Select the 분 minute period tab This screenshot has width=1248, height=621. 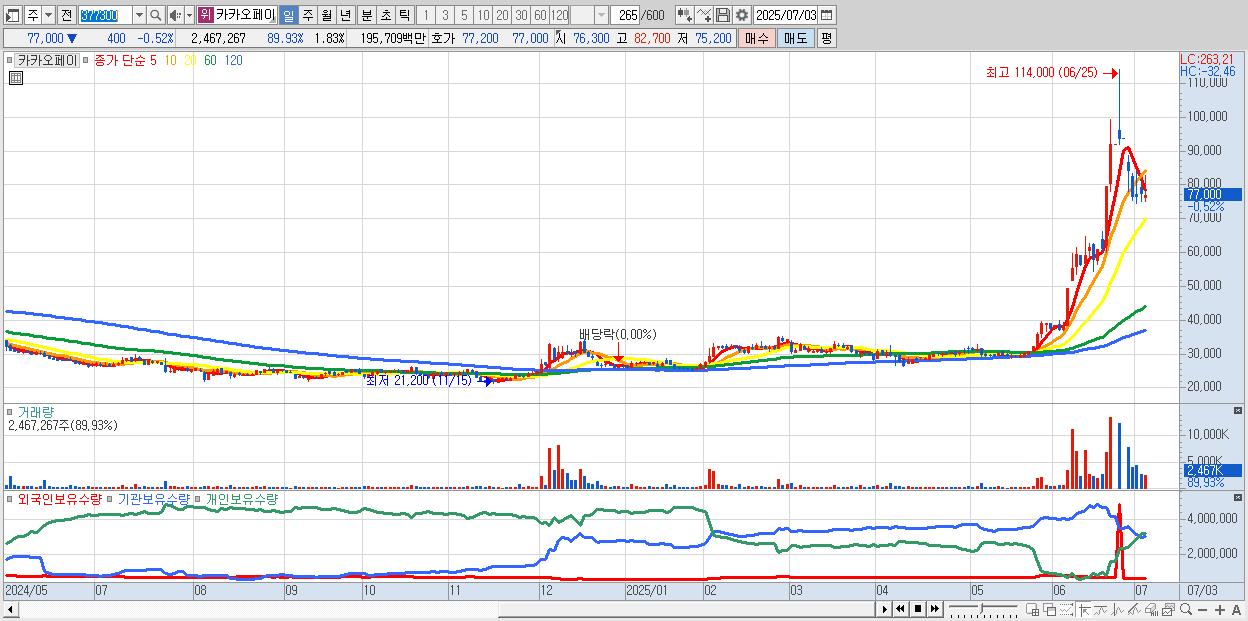click(x=366, y=15)
